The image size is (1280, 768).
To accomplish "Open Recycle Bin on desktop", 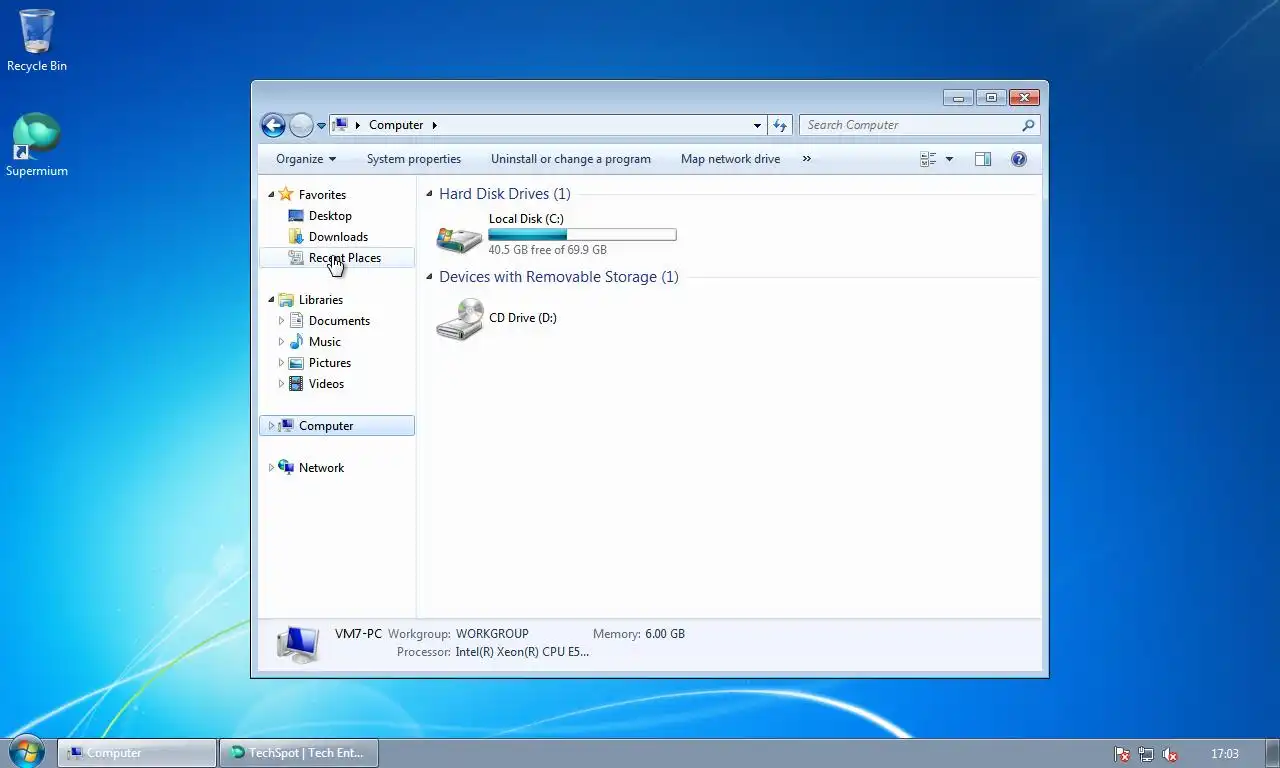I will 37,41.
